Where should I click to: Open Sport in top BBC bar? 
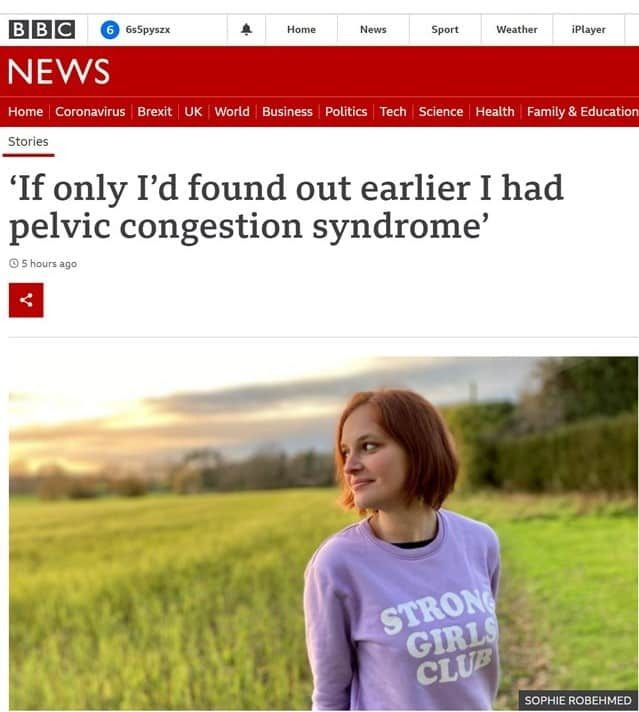(445, 29)
